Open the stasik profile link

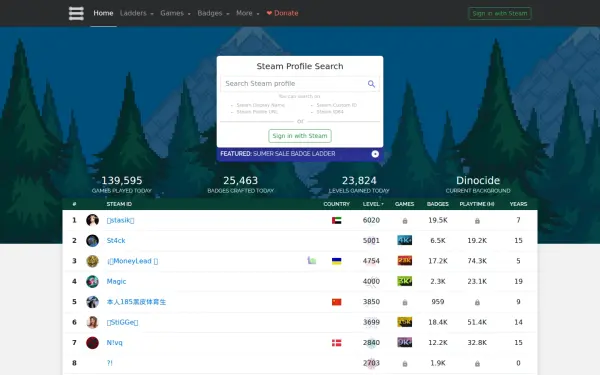[120, 220]
